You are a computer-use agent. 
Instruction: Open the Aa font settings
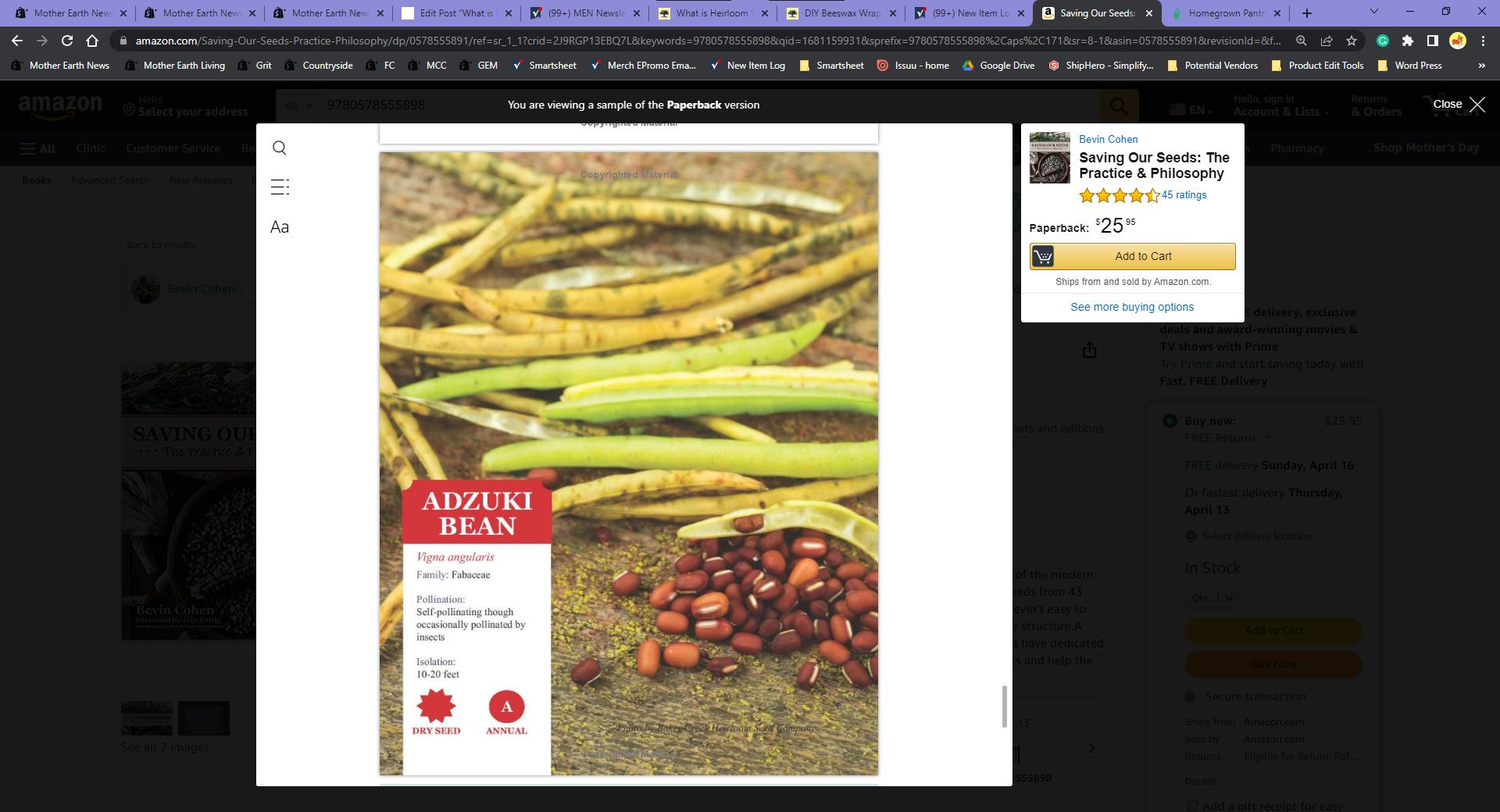[279, 227]
